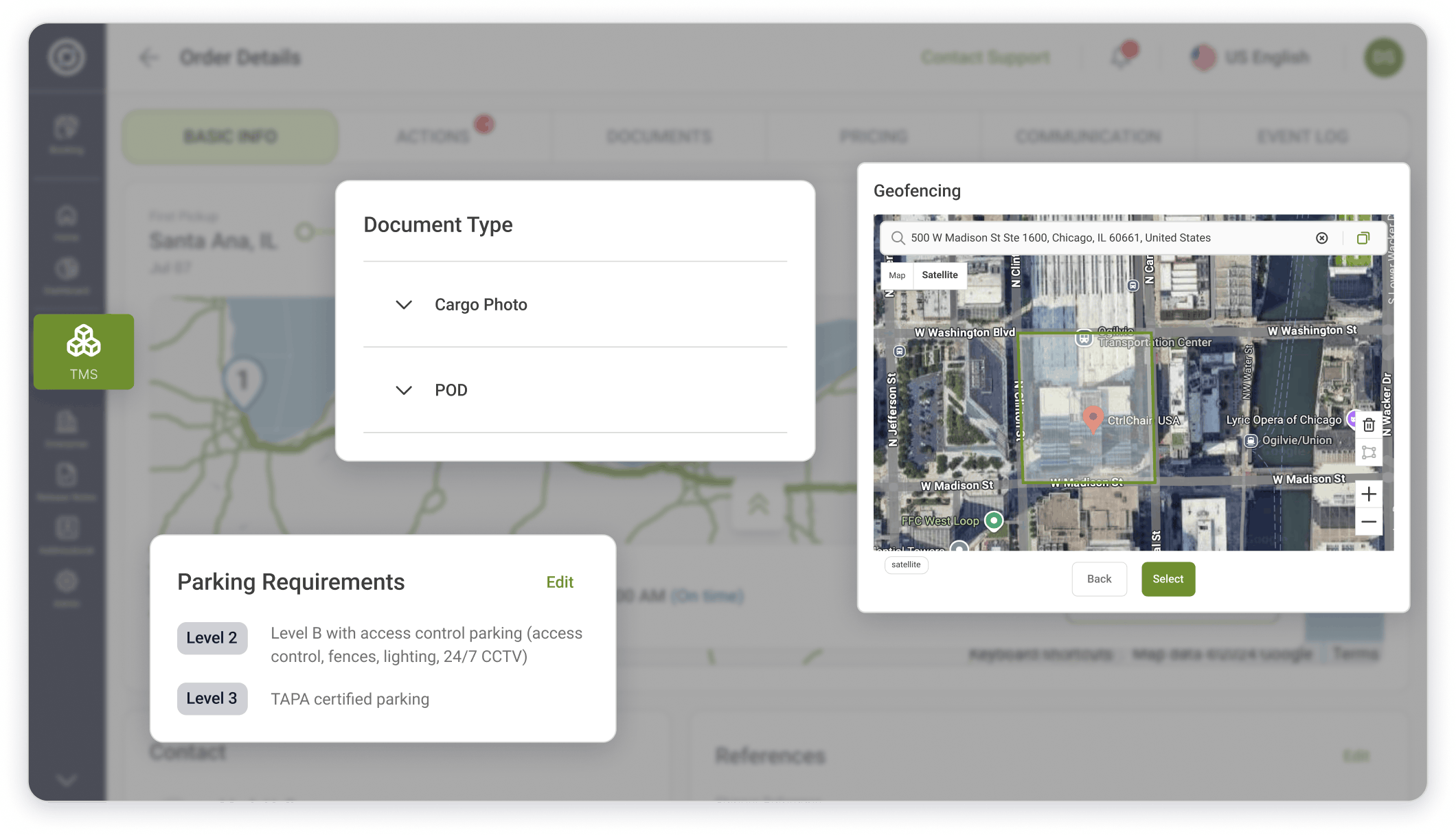The height and width of the screenshot is (835, 1456).
Task: Switch map view to Map mode
Action: (897, 275)
